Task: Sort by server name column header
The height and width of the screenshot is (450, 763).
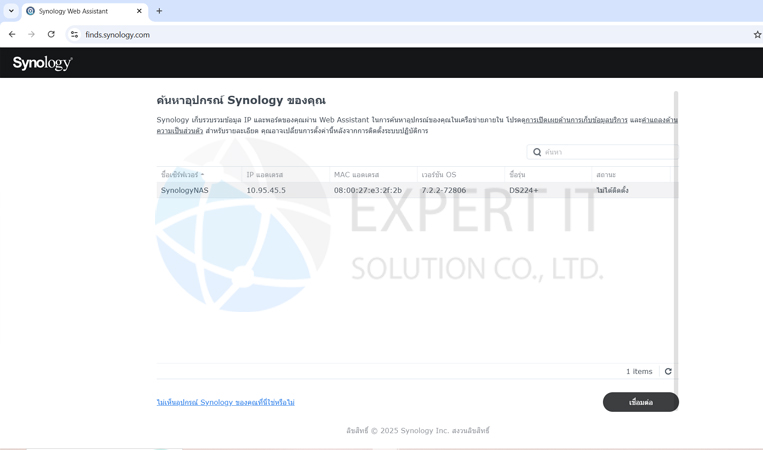Action: click(x=199, y=174)
